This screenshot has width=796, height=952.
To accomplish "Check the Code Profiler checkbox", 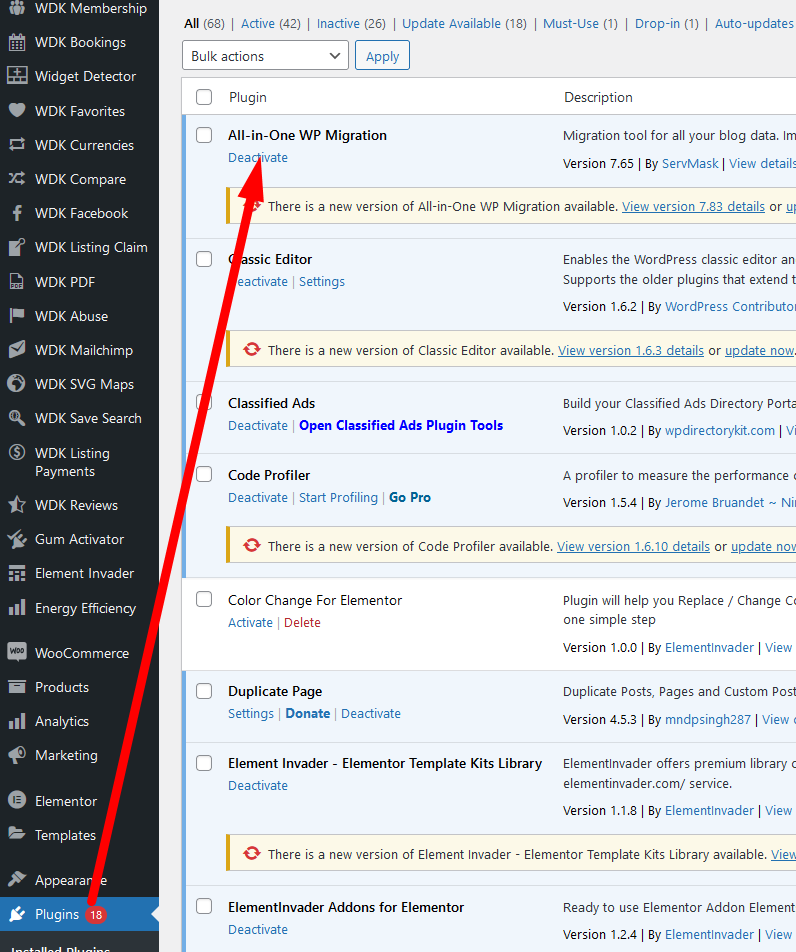I will point(204,474).
